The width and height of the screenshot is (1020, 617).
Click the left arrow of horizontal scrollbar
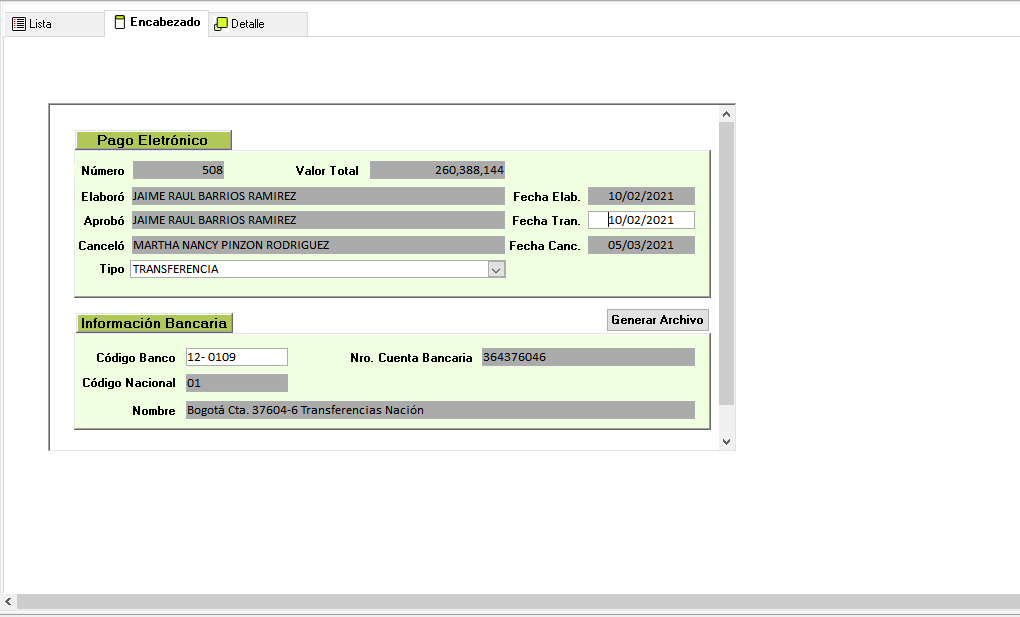pyautogui.click(x=8, y=601)
